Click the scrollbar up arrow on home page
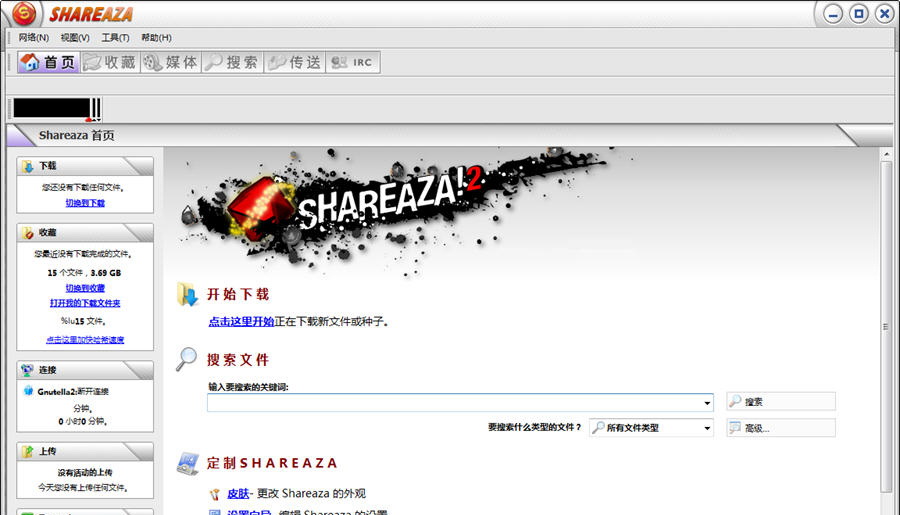Image resolution: width=900 pixels, height=515 pixels. (886, 153)
